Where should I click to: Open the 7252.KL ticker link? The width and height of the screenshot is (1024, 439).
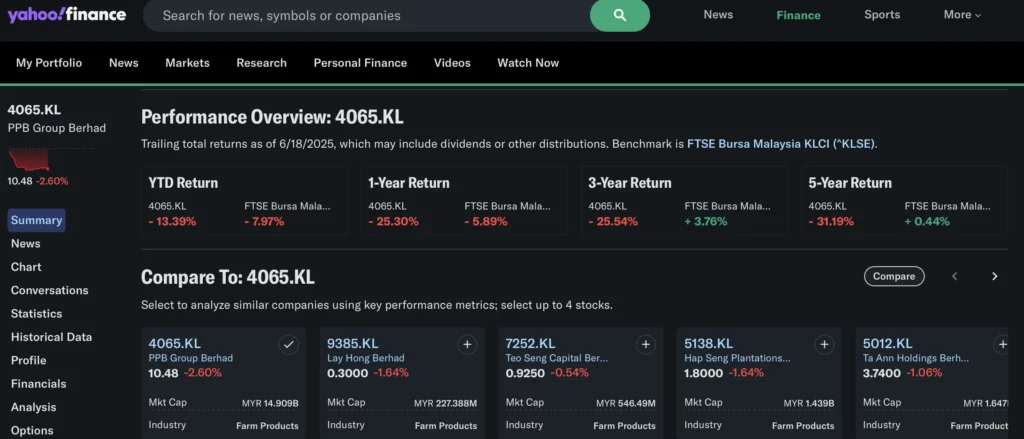pyautogui.click(x=530, y=344)
